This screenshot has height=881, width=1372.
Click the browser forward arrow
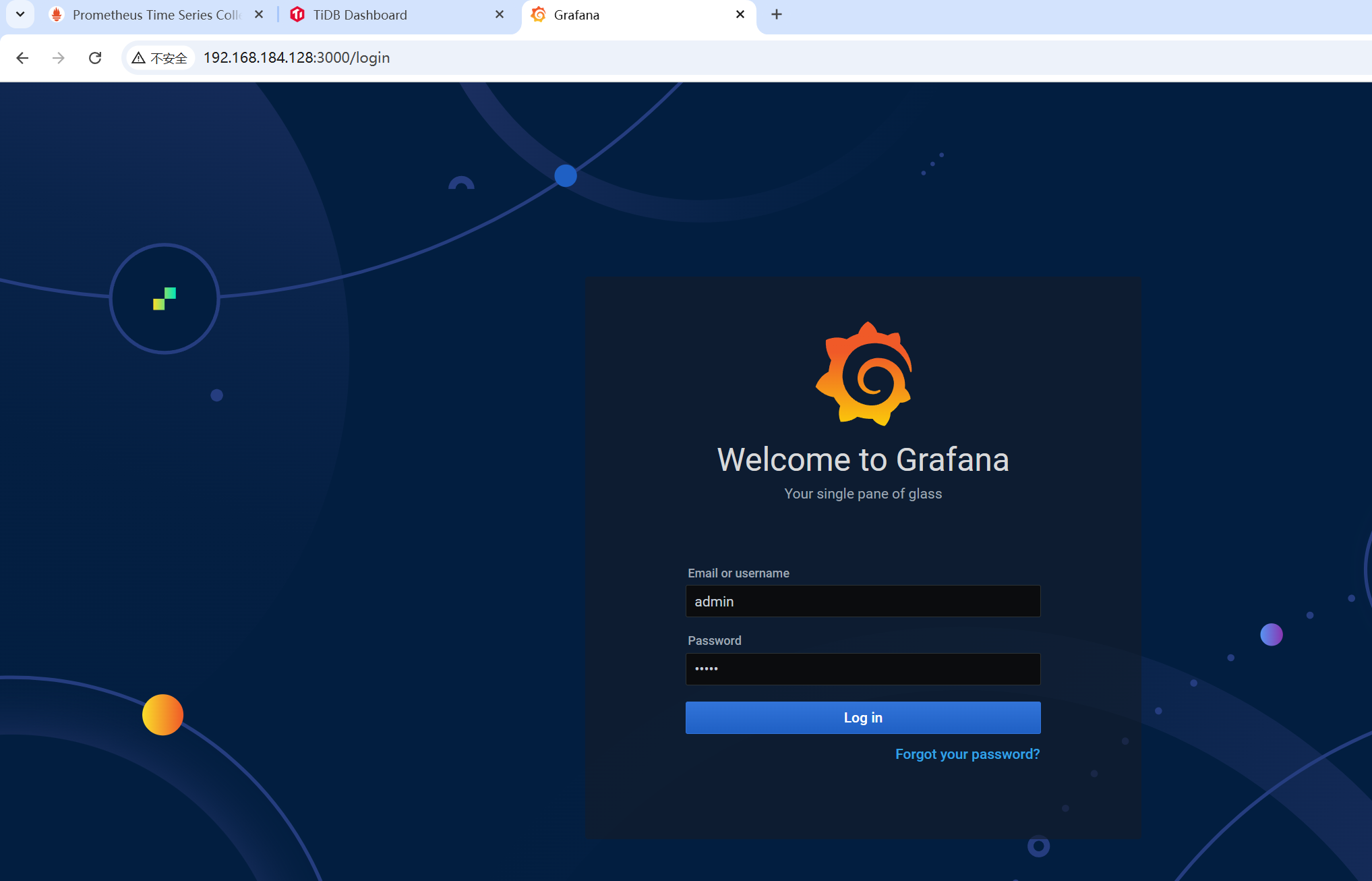click(59, 58)
